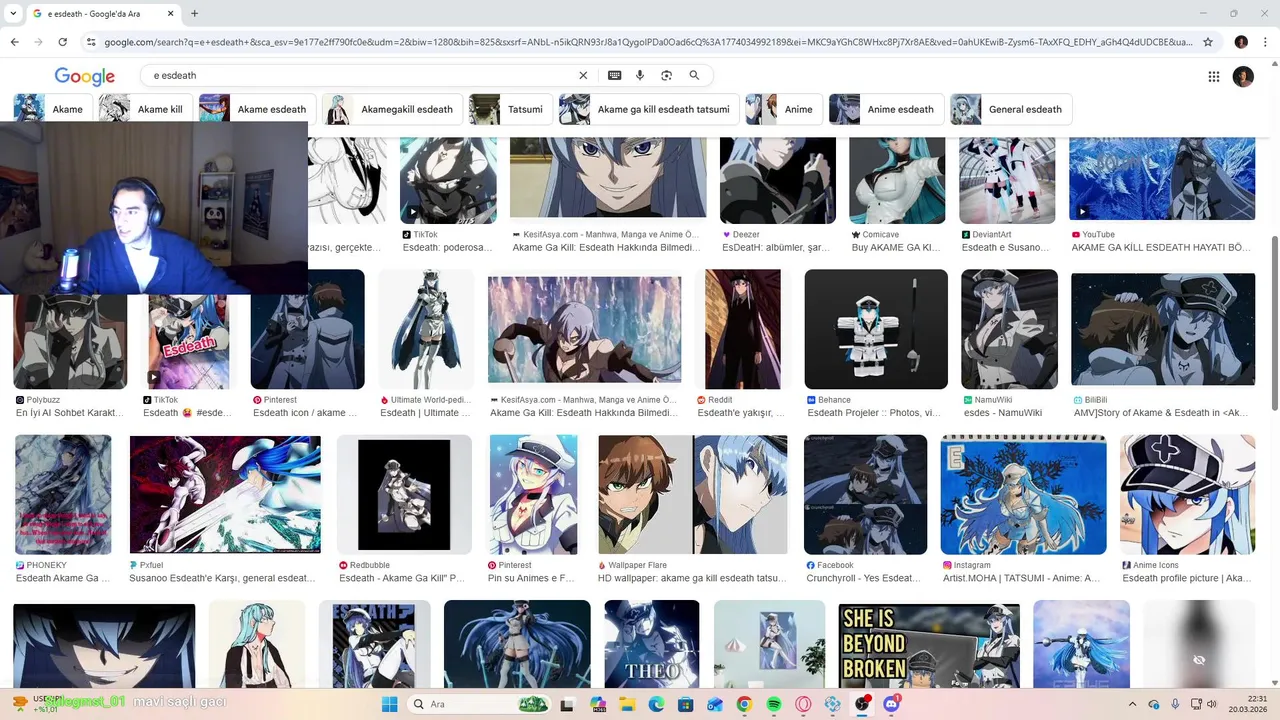Open a new browser tab
Image resolution: width=1280 pixels, height=720 pixels.
[194, 13]
